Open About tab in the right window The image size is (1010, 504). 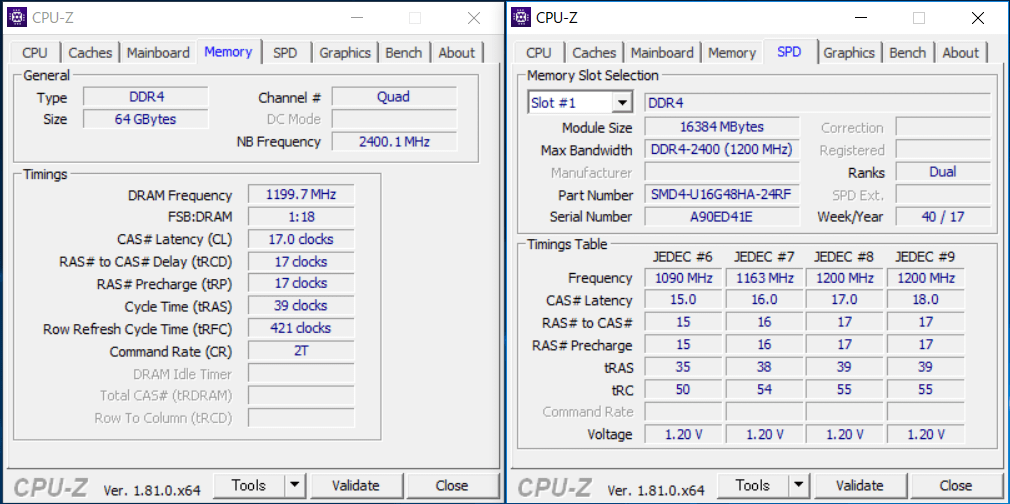pos(960,53)
